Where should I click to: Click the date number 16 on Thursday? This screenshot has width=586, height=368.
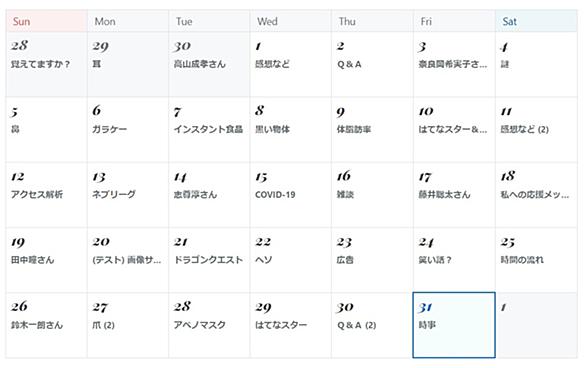pos(343,176)
